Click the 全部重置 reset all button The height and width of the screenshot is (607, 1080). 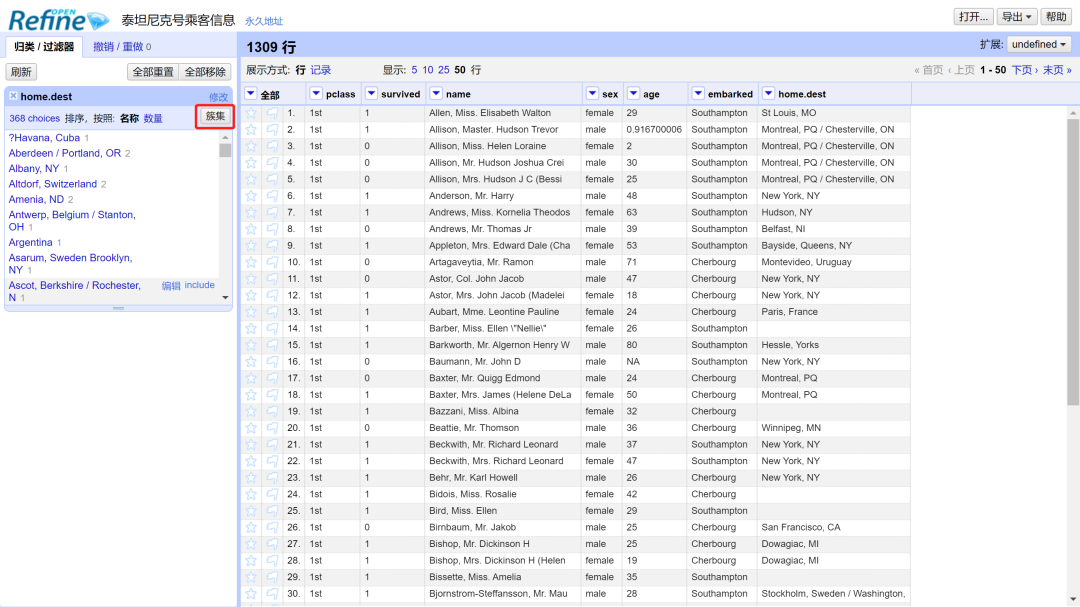click(x=153, y=72)
